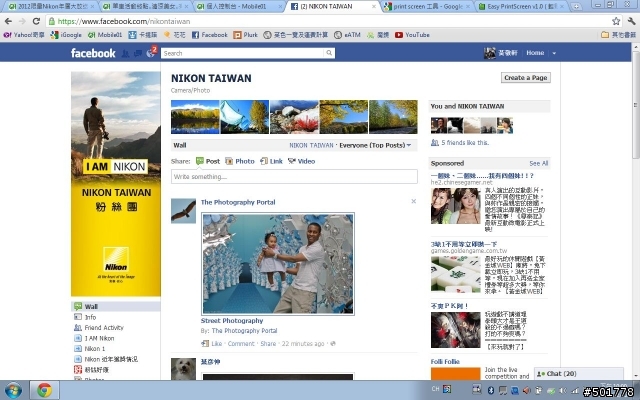This screenshot has height=400, width=640.
Task: Click the search magnifier button
Action: 329,53
